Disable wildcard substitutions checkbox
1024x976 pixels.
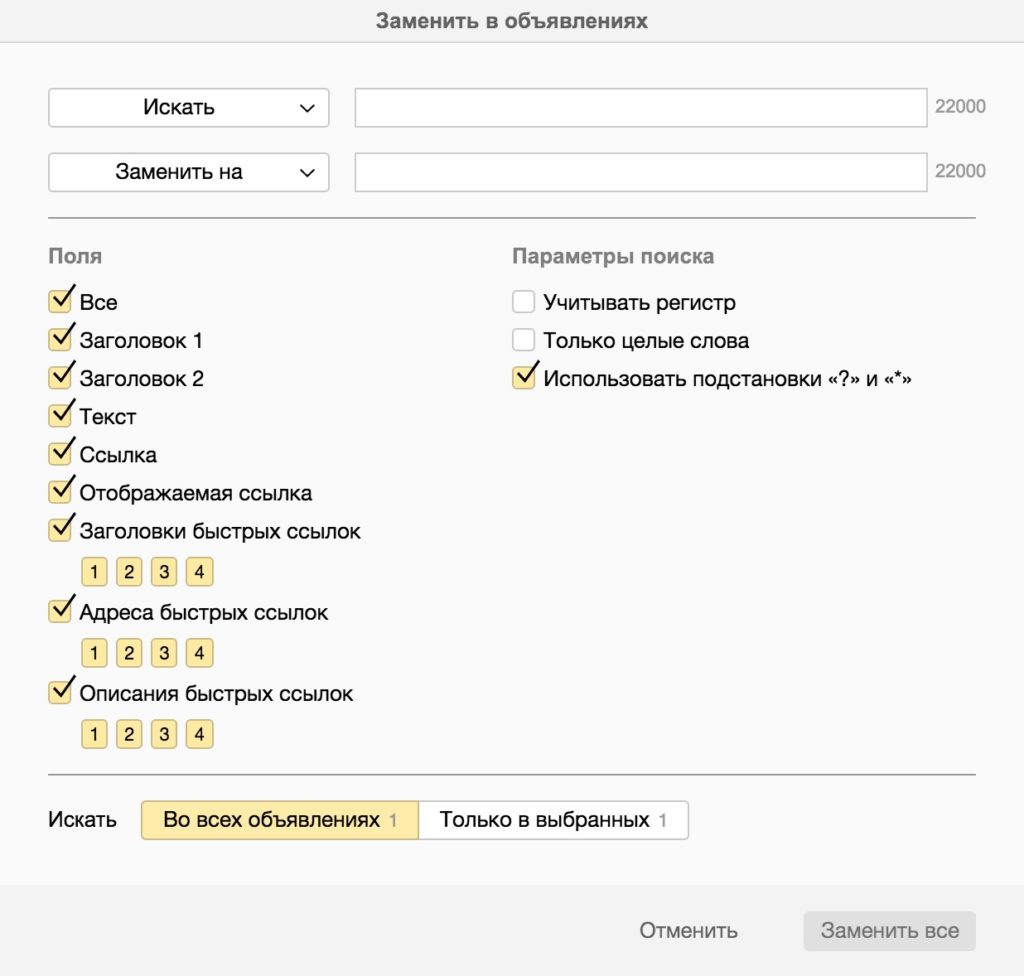pyautogui.click(x=524, y=379)
